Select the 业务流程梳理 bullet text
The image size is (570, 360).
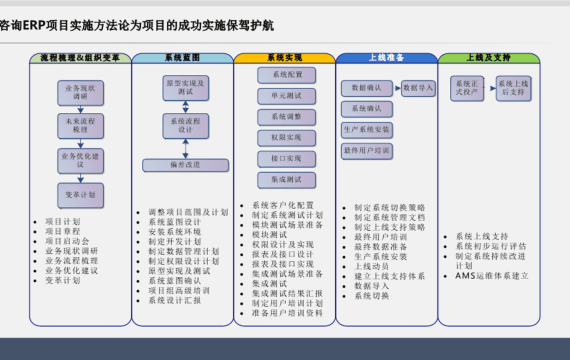click(x=72, y=261)
